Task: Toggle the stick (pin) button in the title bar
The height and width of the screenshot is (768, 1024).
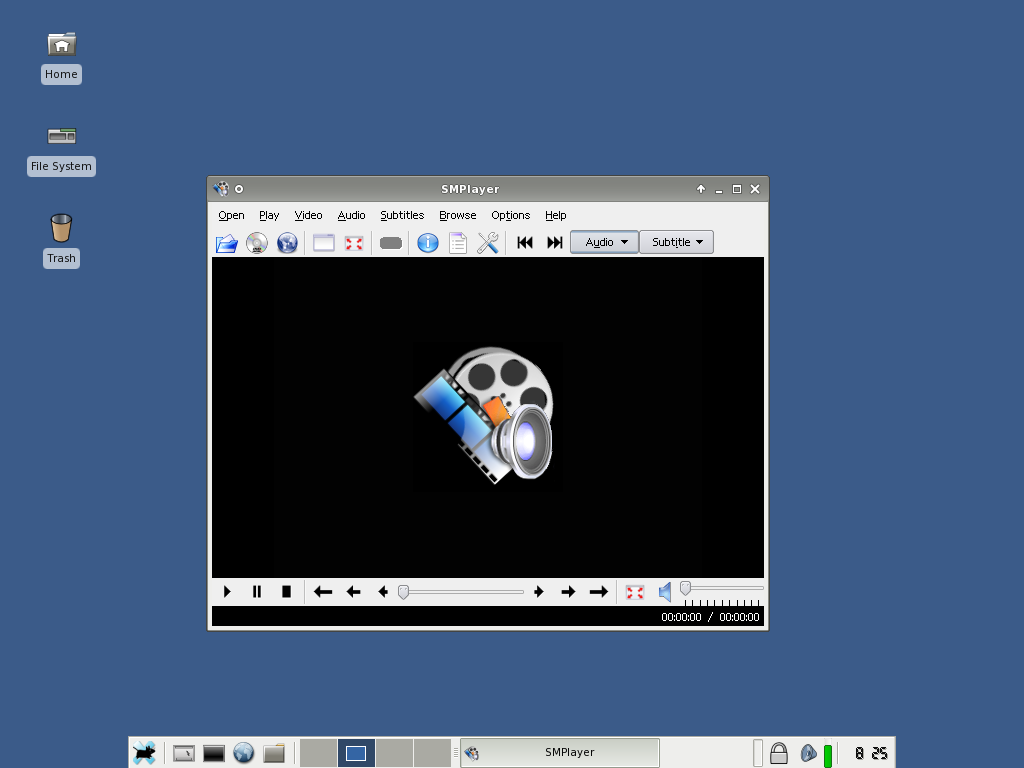Action: pos(239,189)
